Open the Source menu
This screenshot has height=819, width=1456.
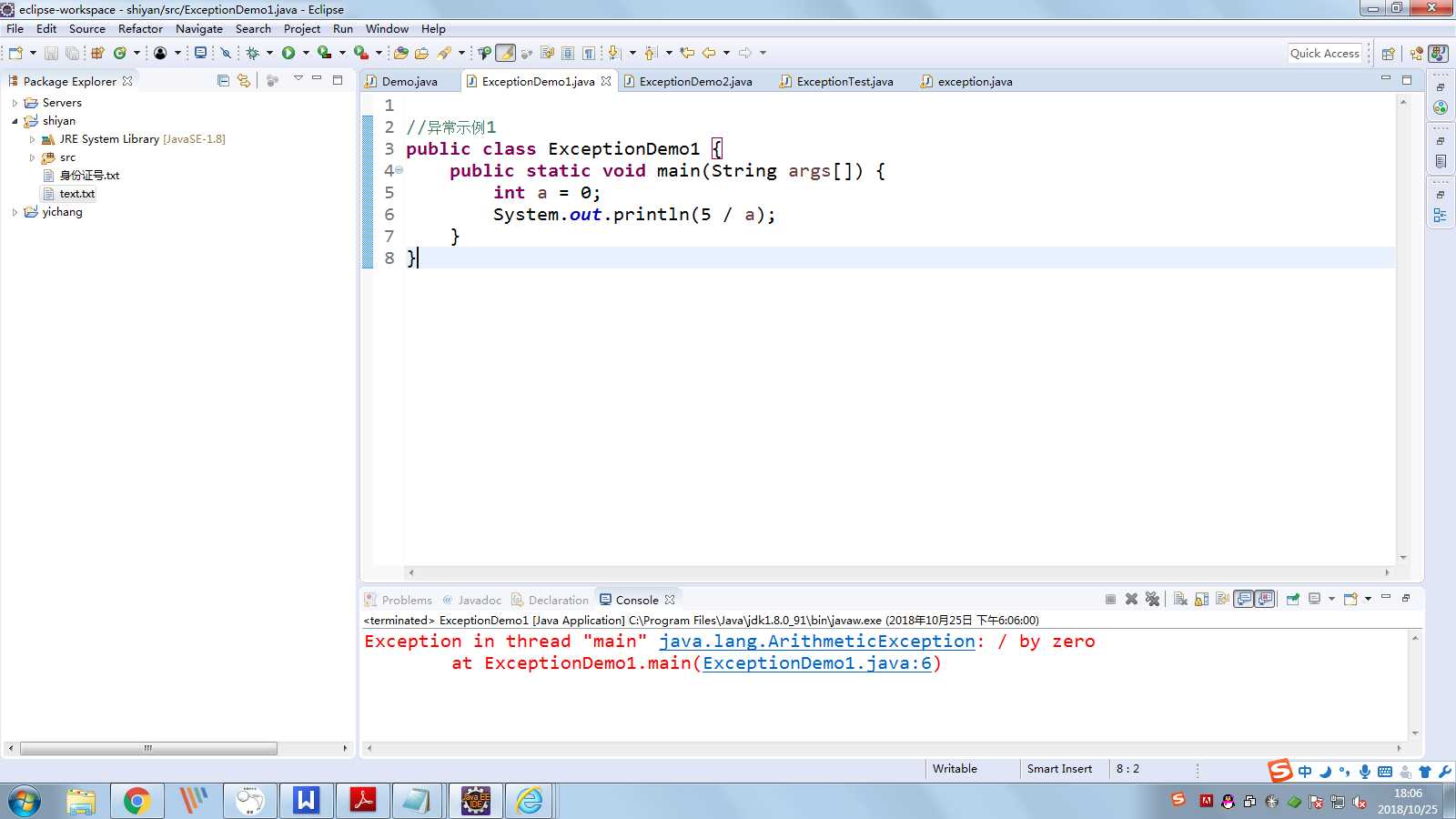click(x=87, y=28)
